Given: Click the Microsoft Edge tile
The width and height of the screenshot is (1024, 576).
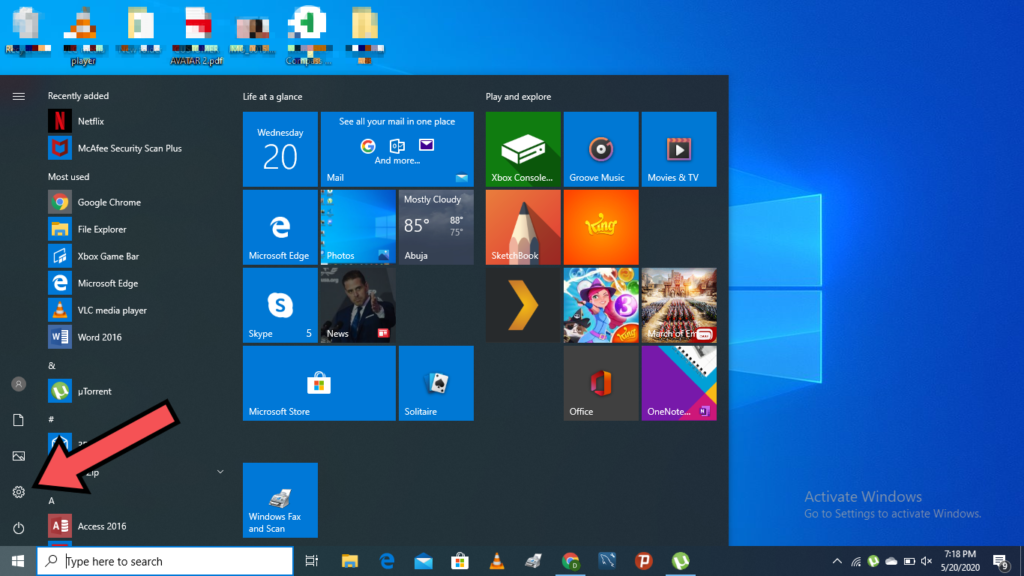Looking at the screenshot, I should pos(280,227).
